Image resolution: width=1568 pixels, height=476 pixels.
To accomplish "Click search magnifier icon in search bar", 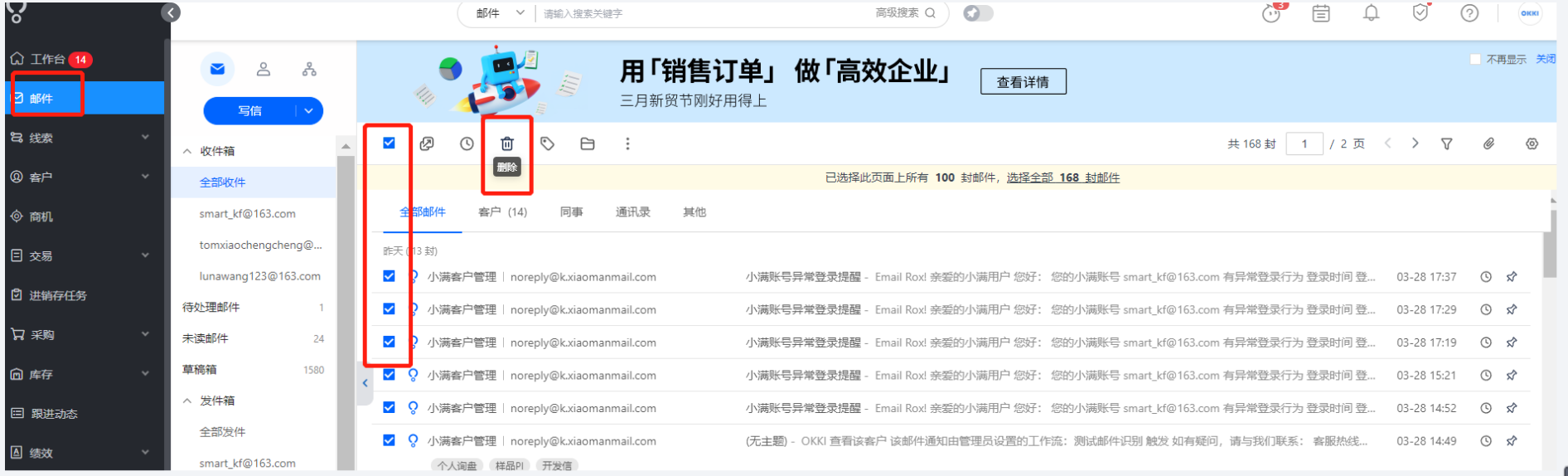I will [931, 13].
